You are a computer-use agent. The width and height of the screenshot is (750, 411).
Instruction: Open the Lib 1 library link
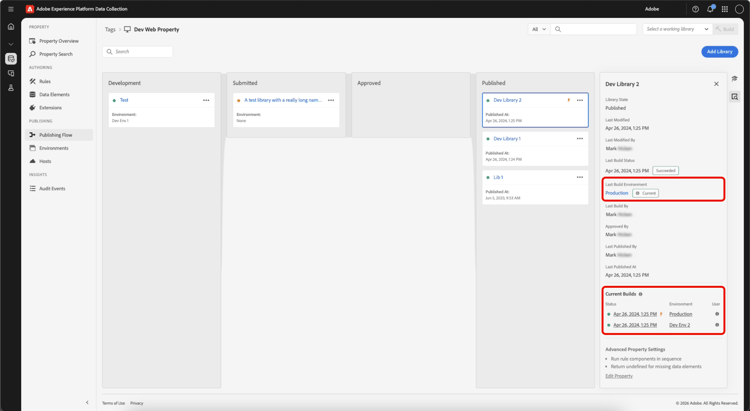coord(498,178)
